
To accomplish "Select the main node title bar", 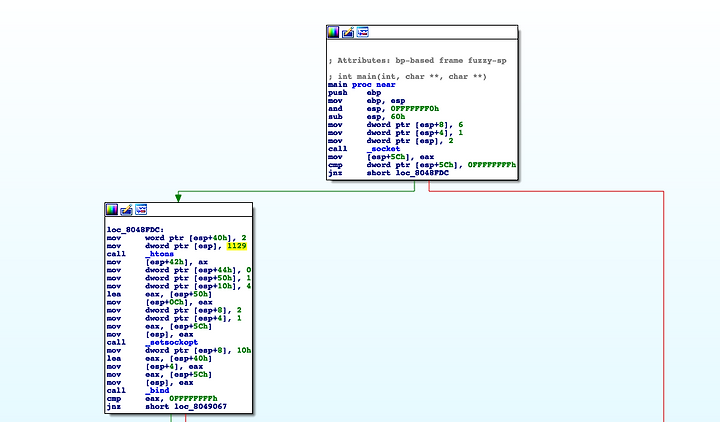I will tap(422, 33).
